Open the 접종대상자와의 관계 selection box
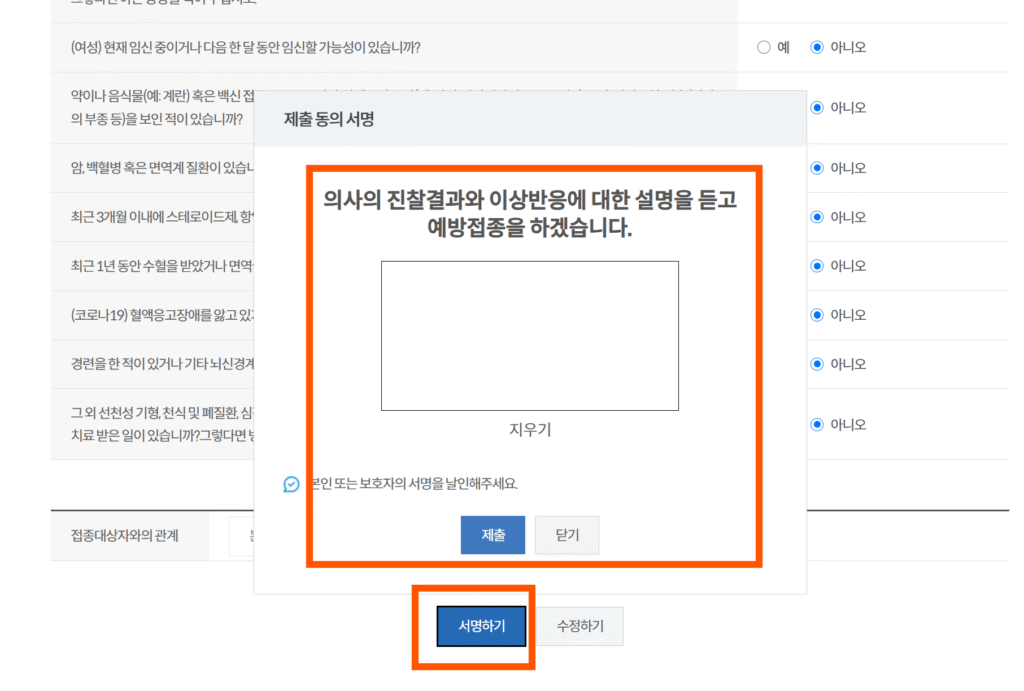 tap(240, 535)
